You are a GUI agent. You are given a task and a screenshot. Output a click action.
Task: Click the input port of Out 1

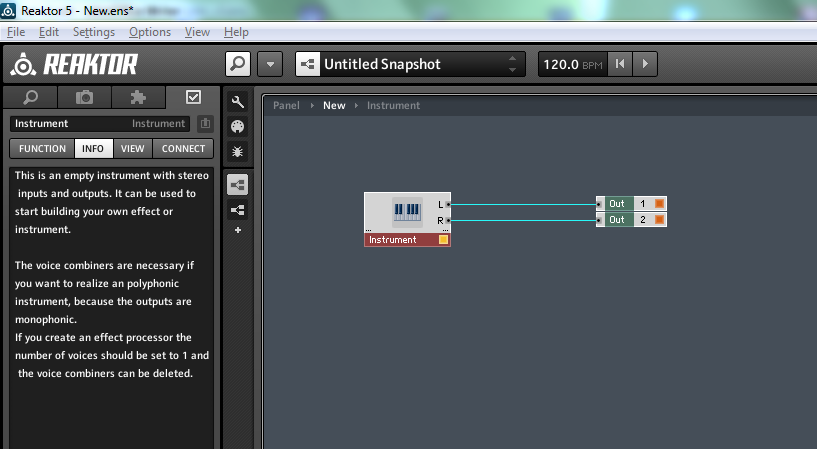[x=599, y=204]
